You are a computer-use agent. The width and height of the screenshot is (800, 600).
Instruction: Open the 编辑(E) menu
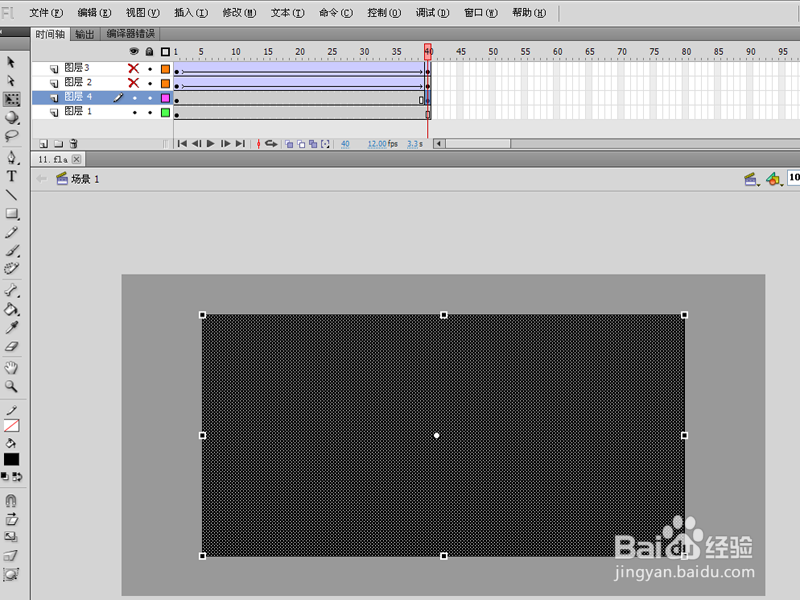(94, 13)
